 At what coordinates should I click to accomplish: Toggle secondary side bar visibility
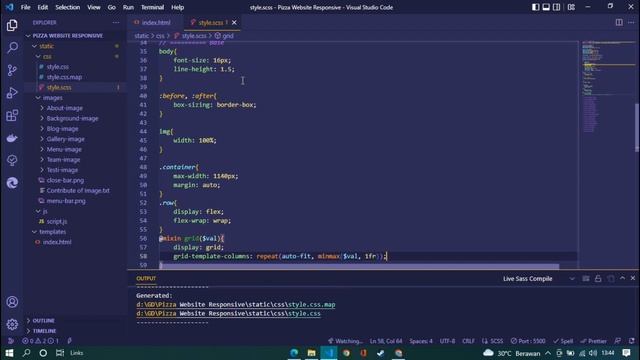(556, 7)
